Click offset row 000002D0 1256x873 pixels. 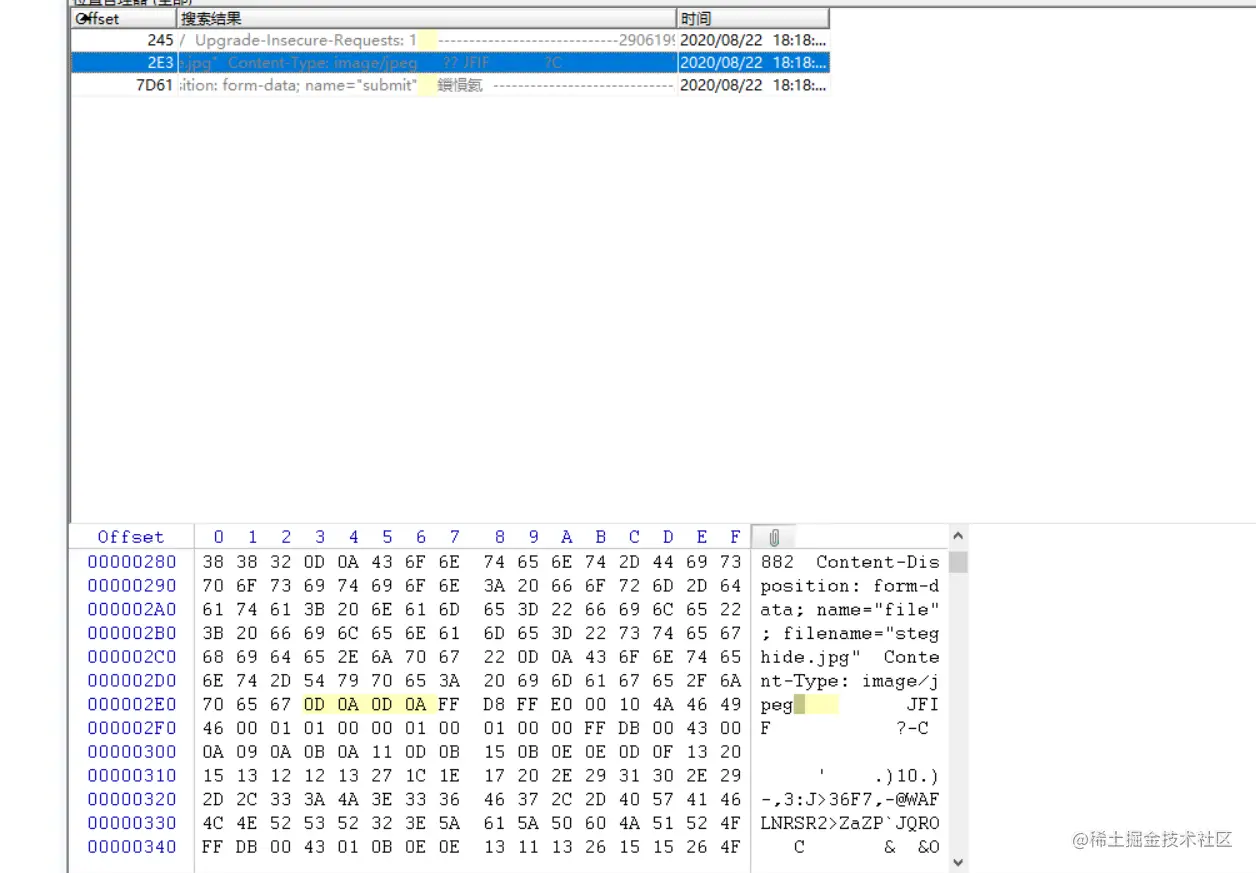131,681
